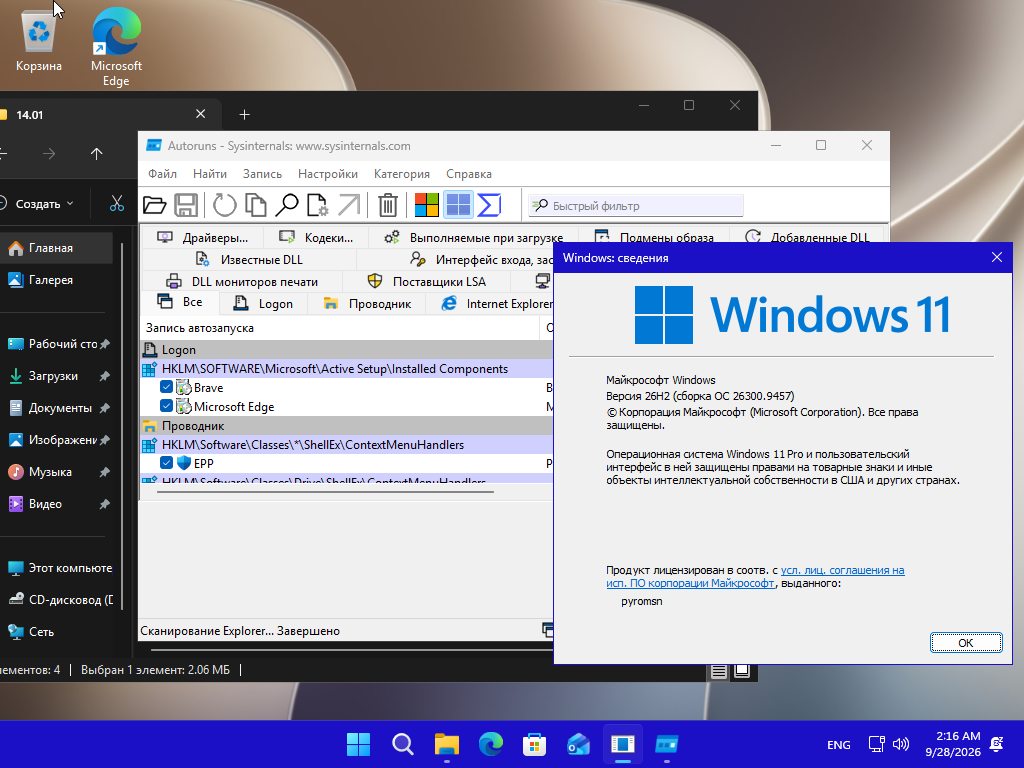The height and width of the screenshot is (768, 1024).
Task: Open the Настройки menu
Action: pyautogui.click(x=328, y=174)
